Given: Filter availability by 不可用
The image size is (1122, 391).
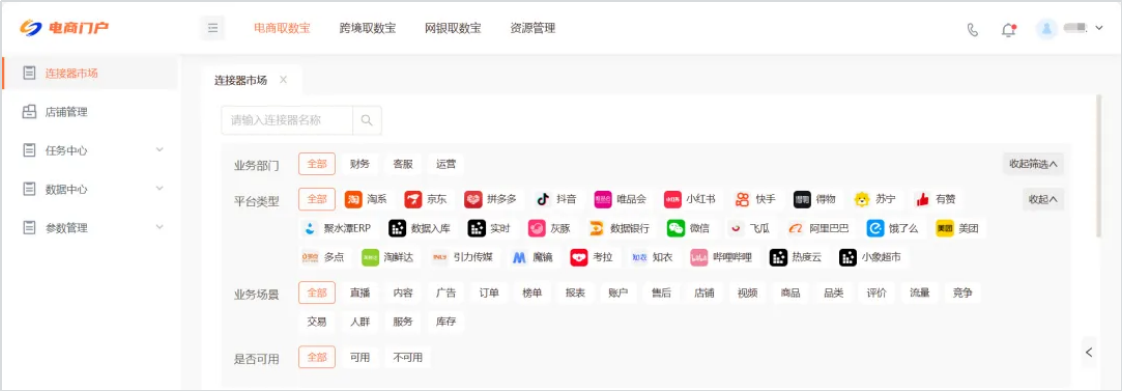Looking at the screenshot, I should [408, 357].
